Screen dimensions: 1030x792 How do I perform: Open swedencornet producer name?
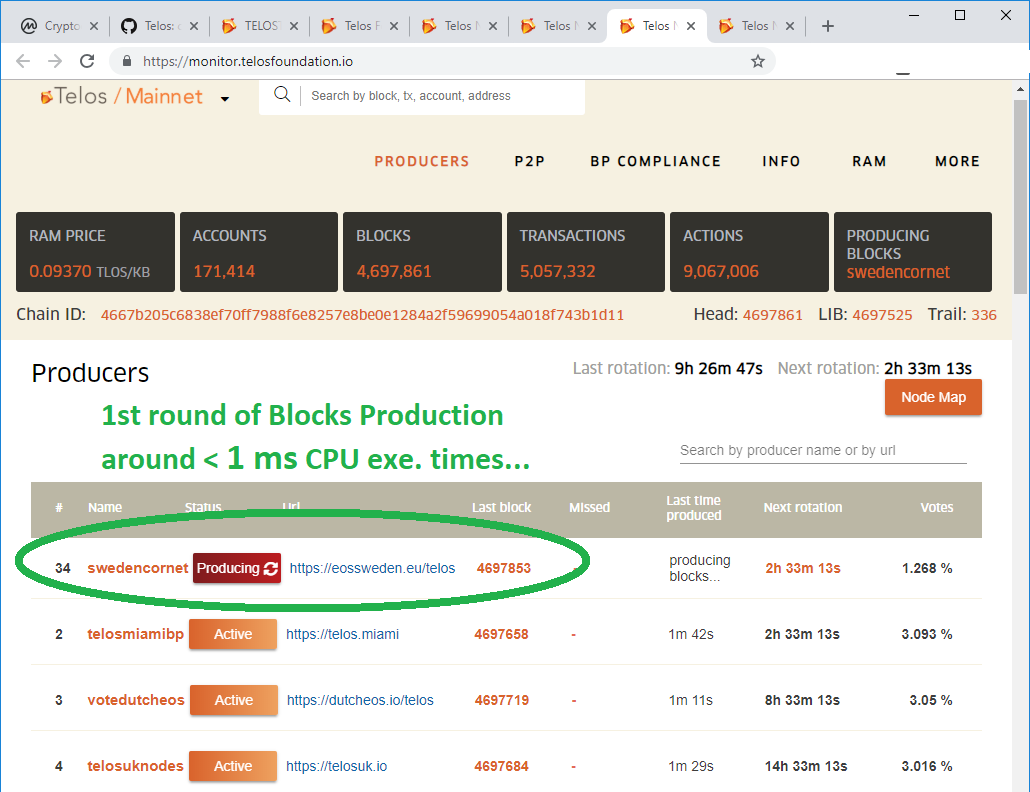tap(137, 568)
